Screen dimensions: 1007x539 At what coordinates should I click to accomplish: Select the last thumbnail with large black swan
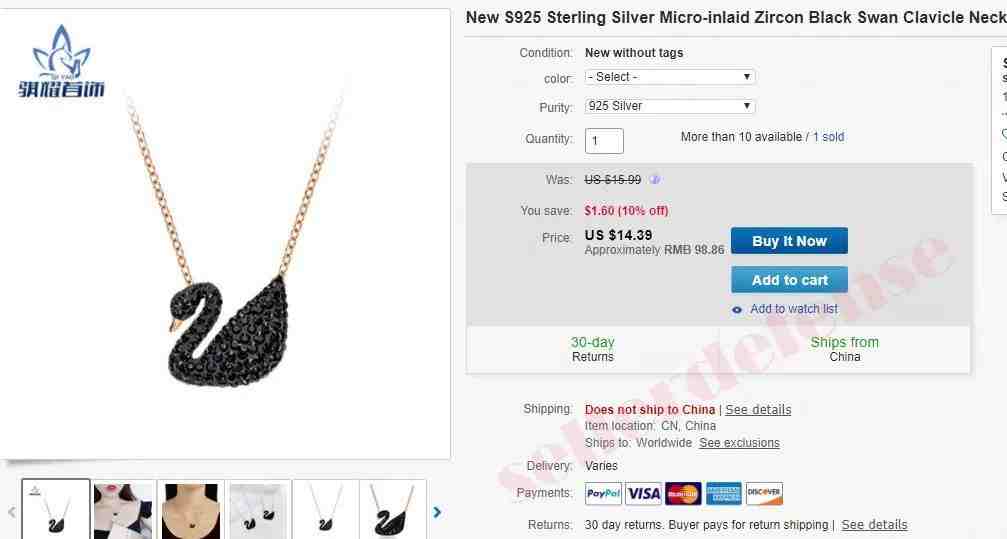(x=393, y=511)
